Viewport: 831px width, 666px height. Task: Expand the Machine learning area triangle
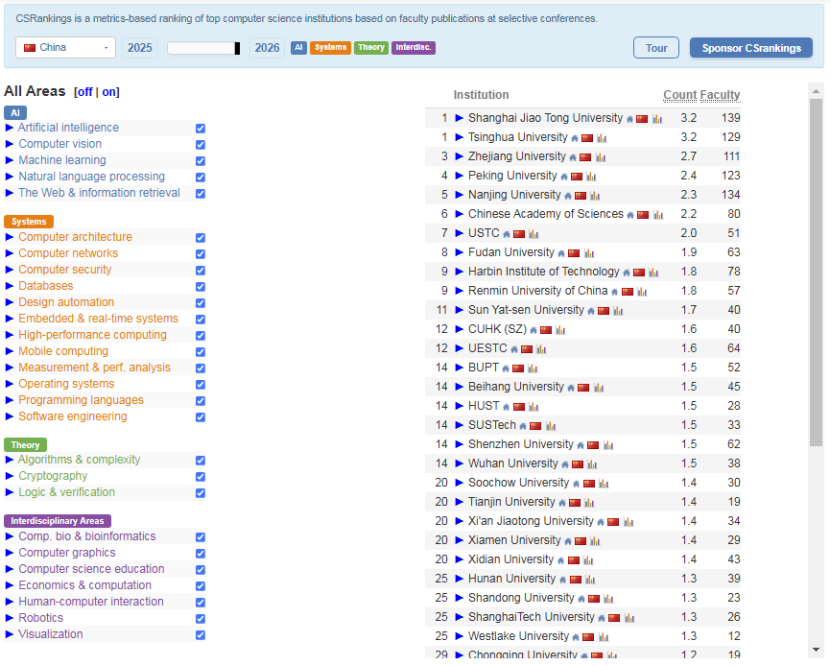click(10, 160)
